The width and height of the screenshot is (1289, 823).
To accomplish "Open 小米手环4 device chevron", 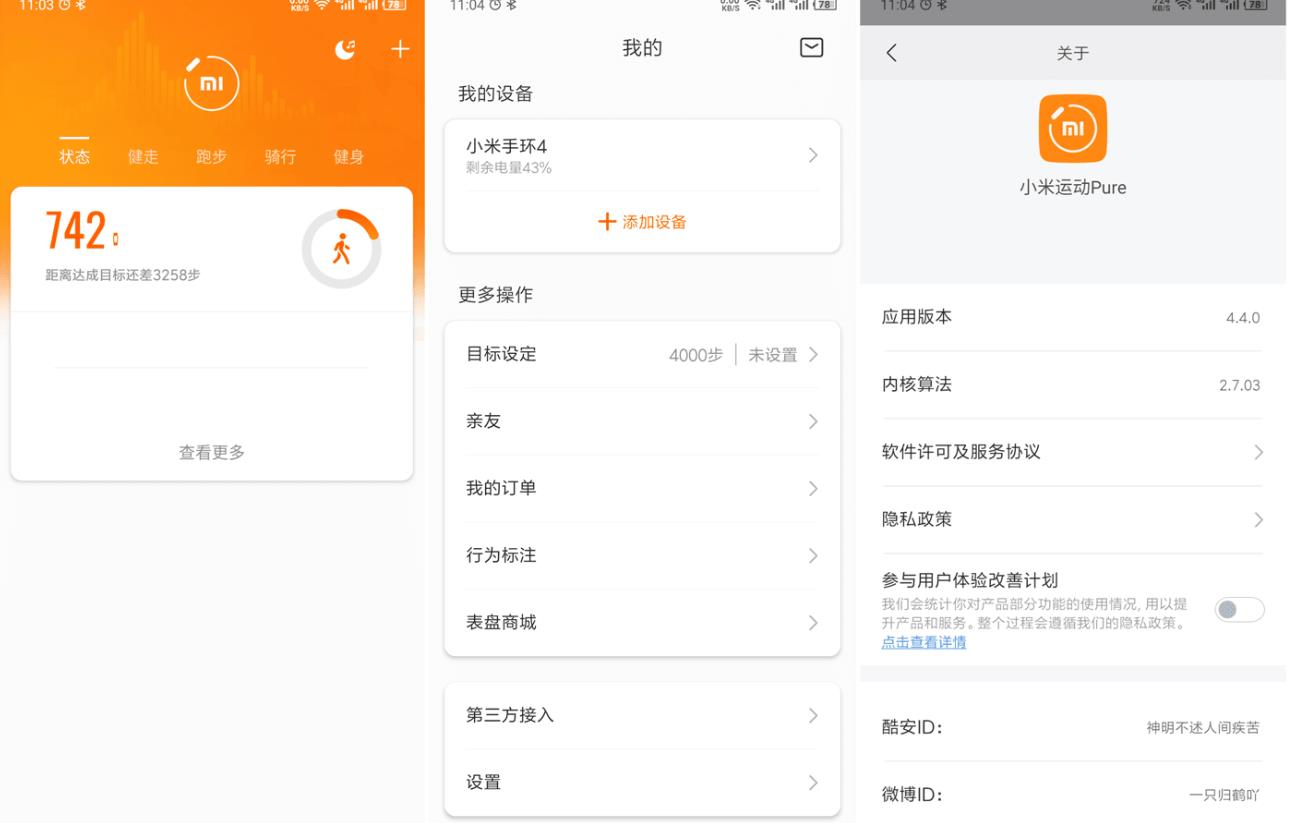I will coord(813,155).
